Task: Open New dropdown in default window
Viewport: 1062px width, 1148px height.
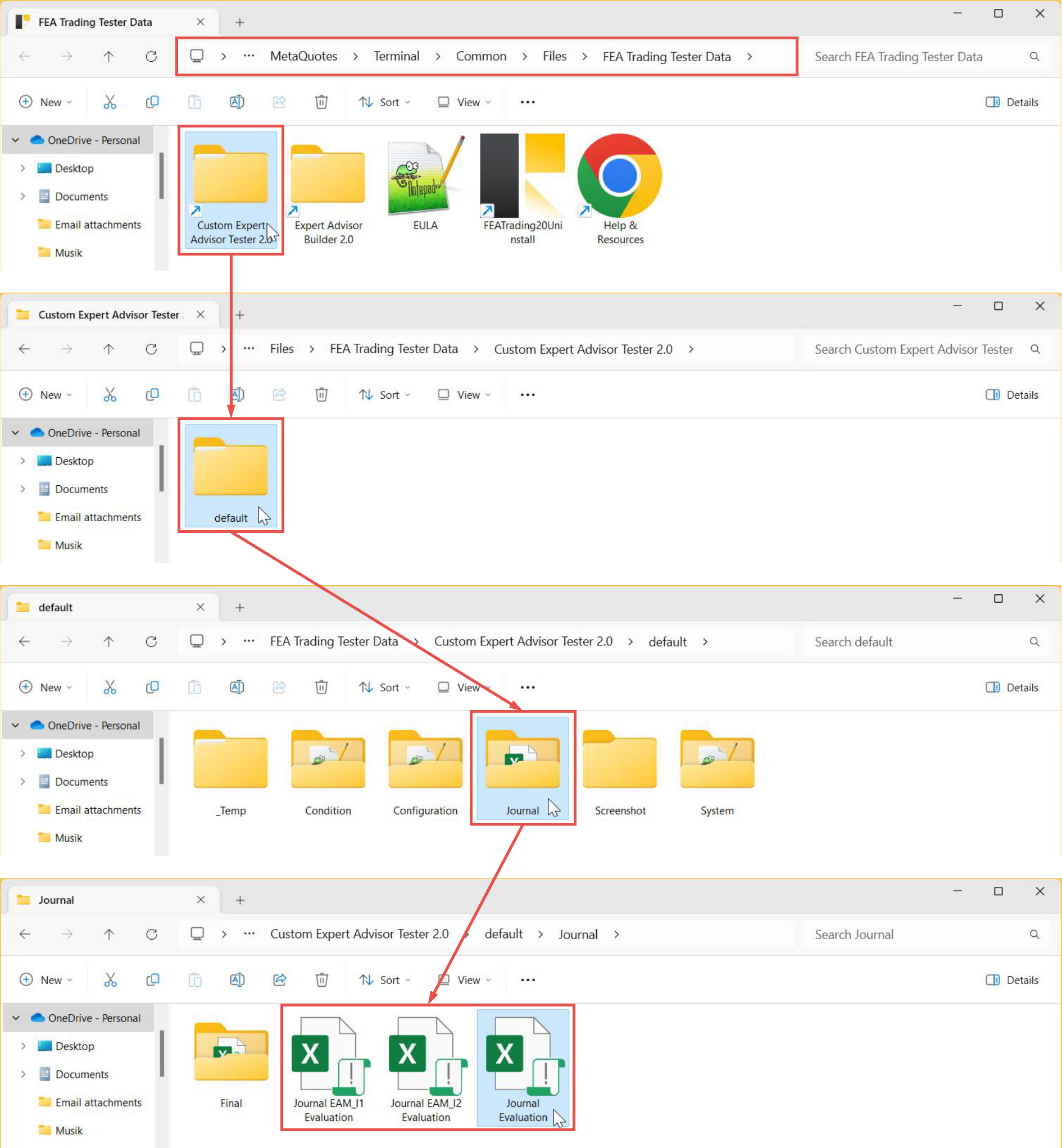Action: coord(46,687)
